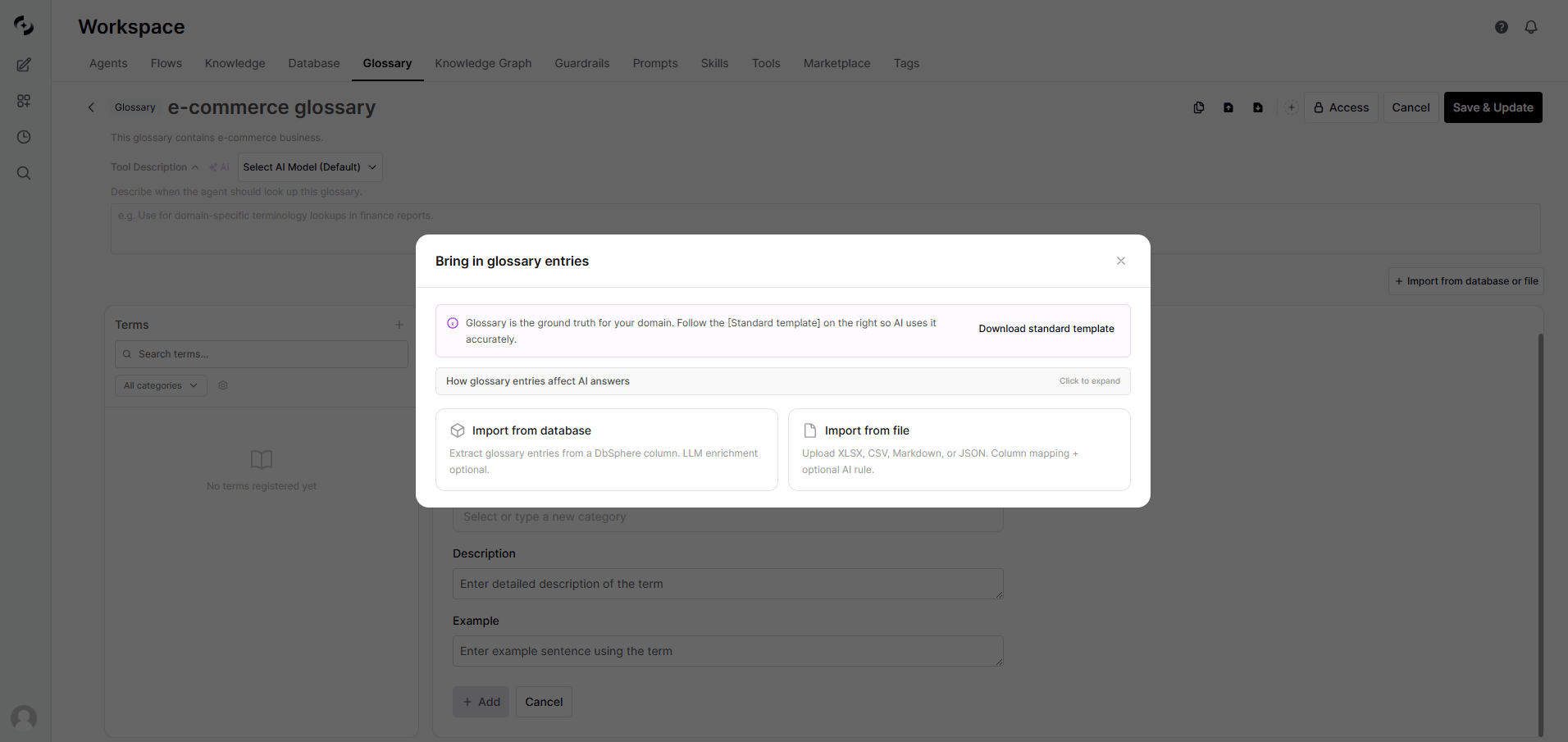Viewport: 1568px width, 742px height.
Task: Choose the Import from file option
Action: [x=959, y=449]
